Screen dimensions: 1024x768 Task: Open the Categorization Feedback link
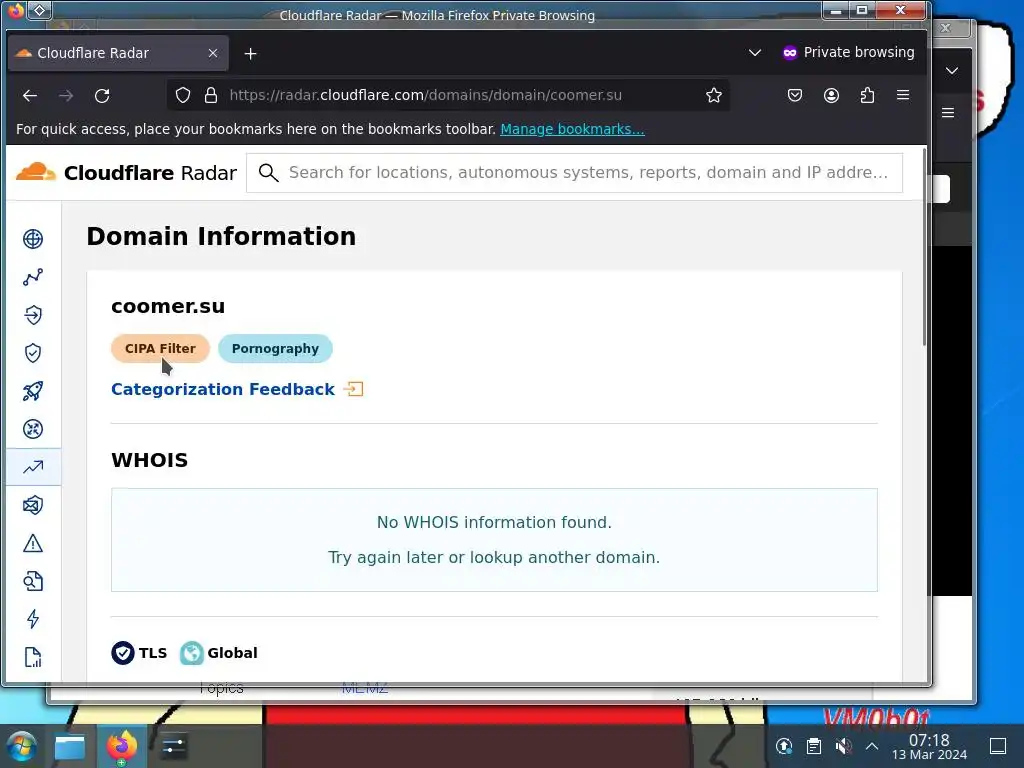[223, 389]
